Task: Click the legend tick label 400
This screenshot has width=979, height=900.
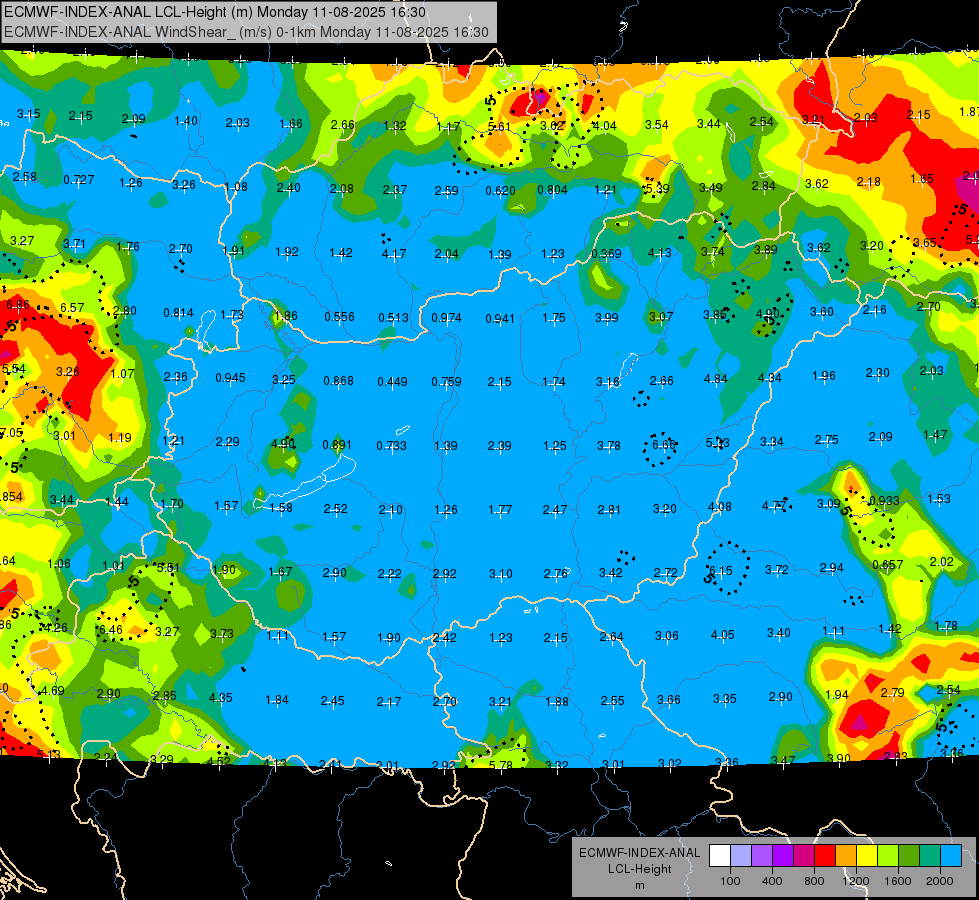Action: [x=772, y=881]
